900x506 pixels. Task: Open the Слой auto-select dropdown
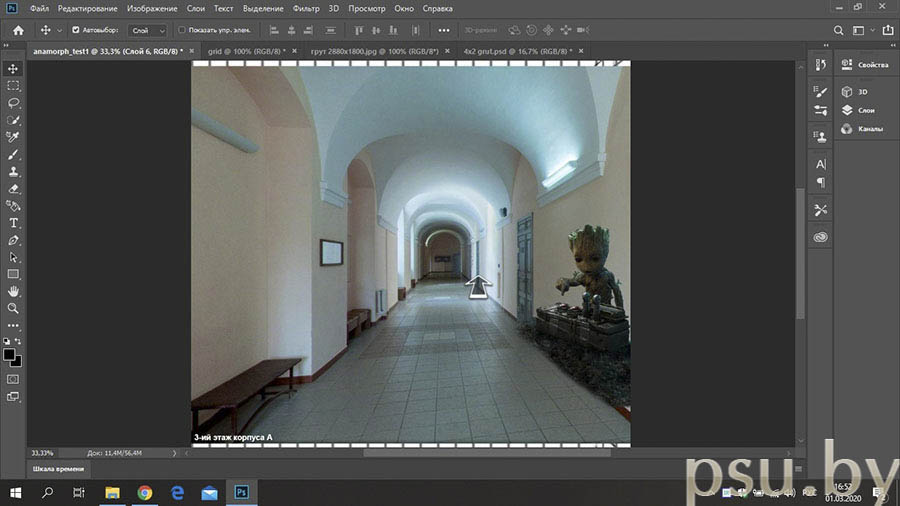(x=148, y=30)
